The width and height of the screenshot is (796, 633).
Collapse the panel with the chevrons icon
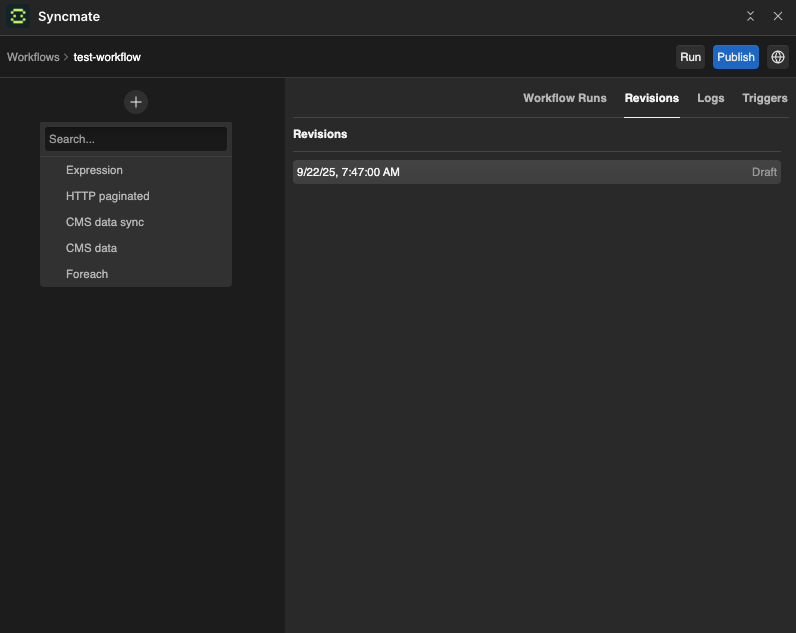pos(751,17)
